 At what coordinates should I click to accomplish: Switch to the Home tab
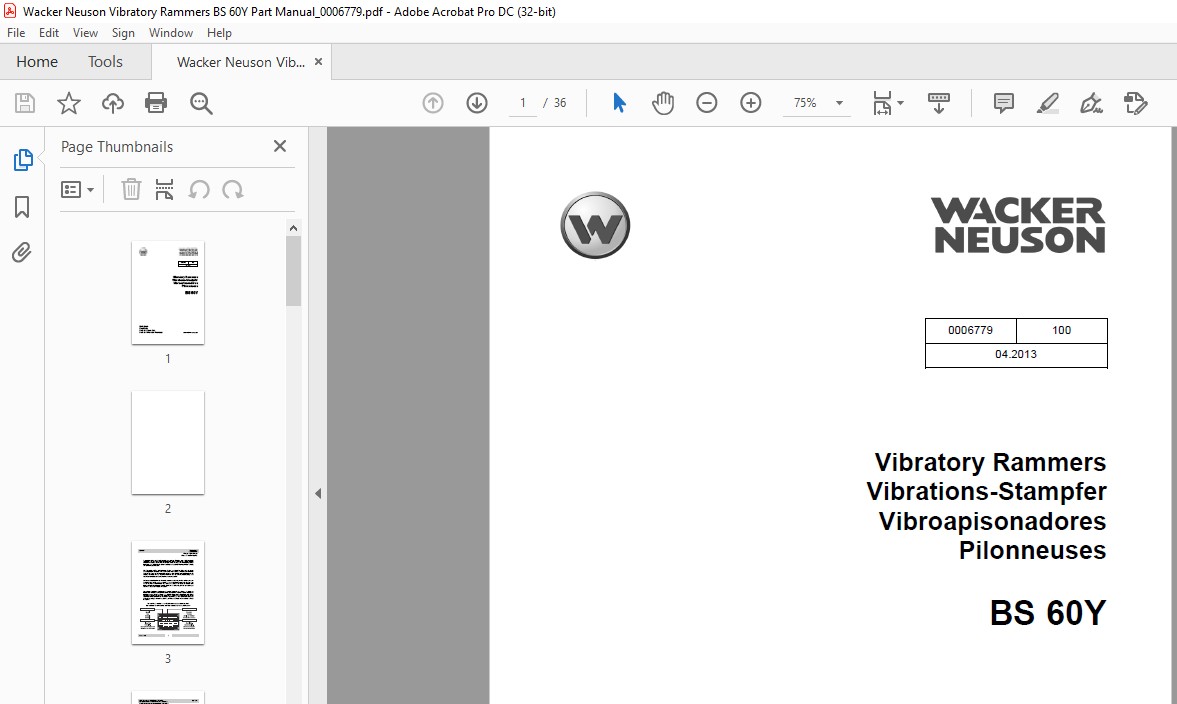tap(37, 62)
